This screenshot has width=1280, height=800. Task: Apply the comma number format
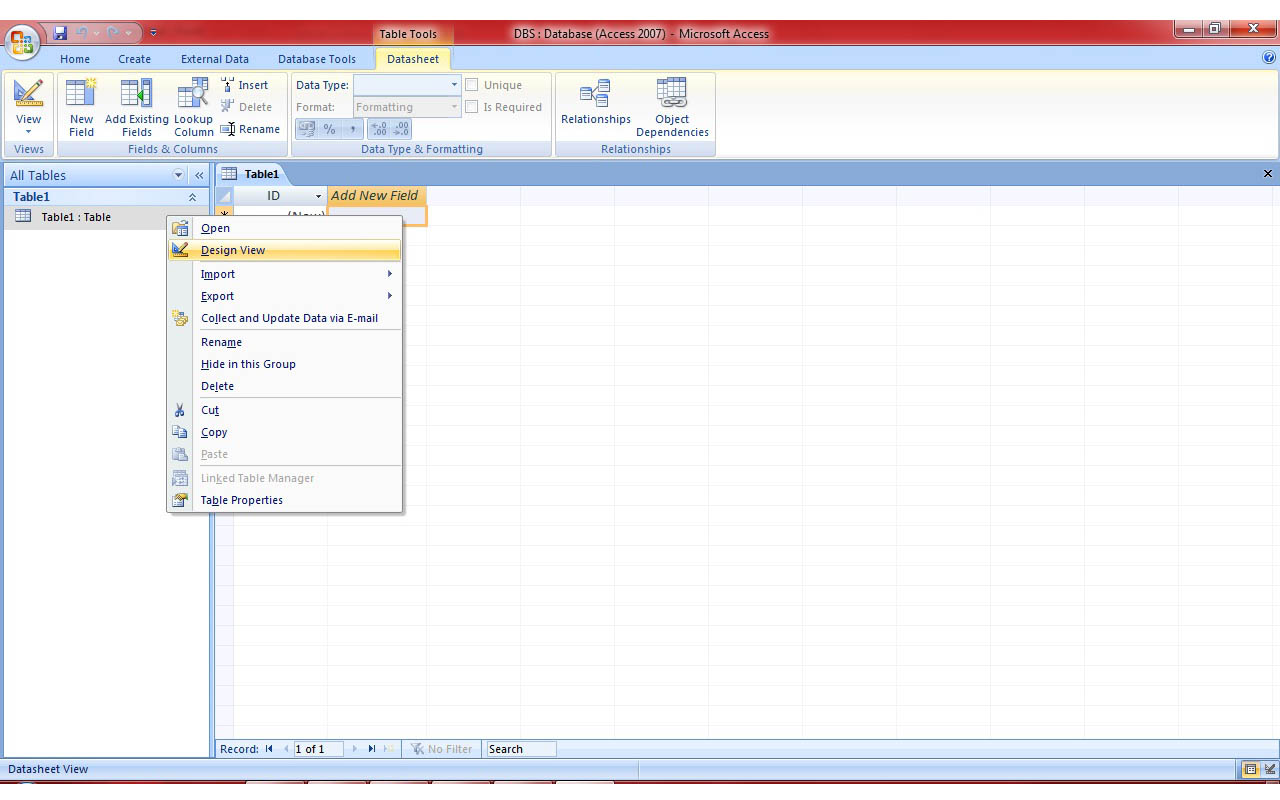352,129
